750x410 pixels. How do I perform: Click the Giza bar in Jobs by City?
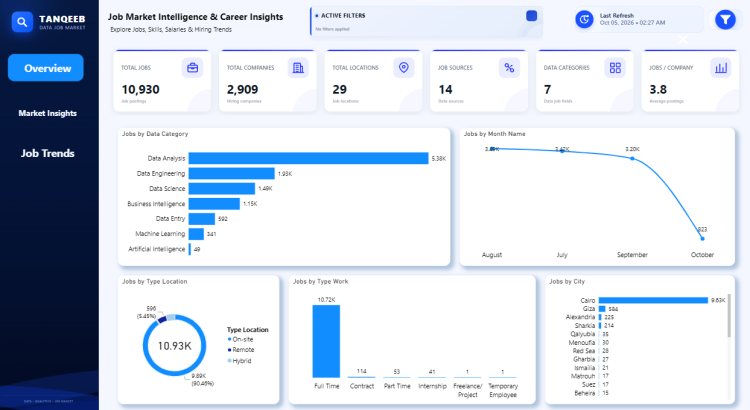pos(602,309)
